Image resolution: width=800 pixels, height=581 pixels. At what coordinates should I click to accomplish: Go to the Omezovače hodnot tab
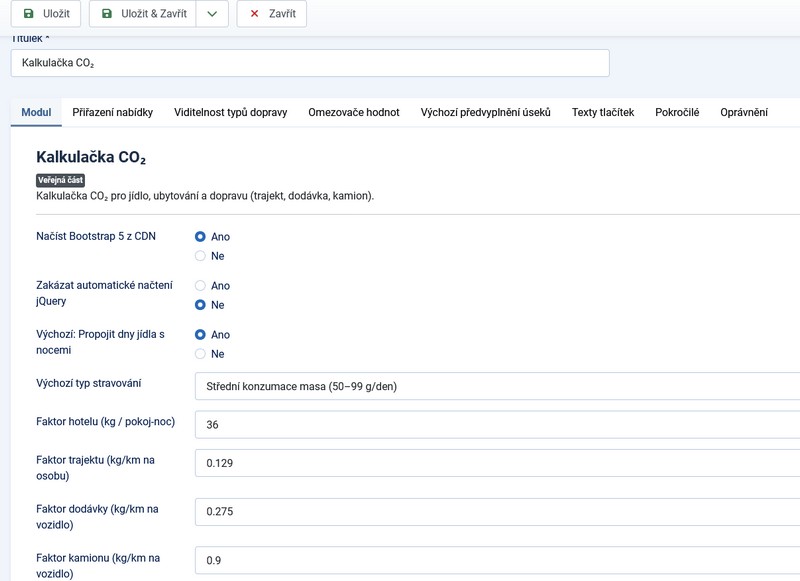click(x=354, y=112)
